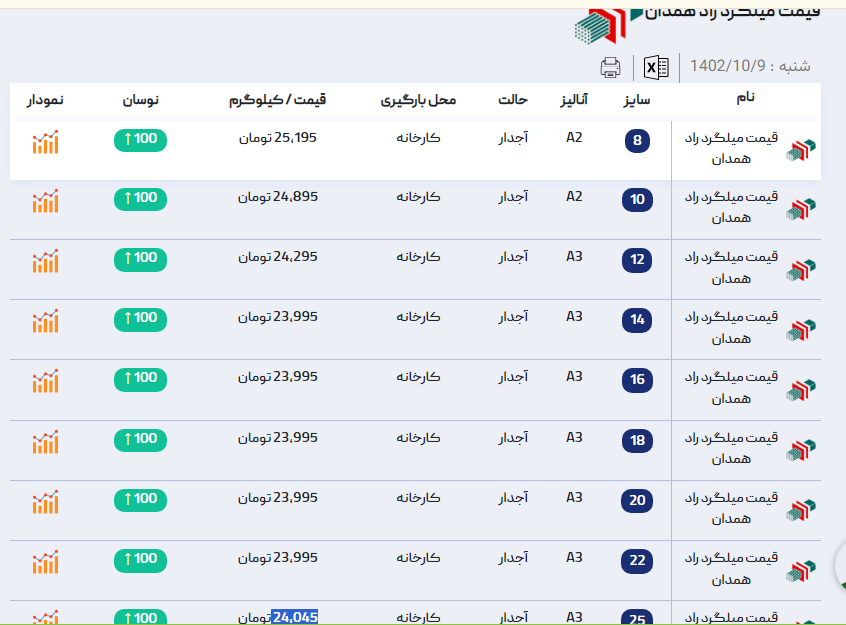The width and height of the screenshot is (846, 625).
Task: Open the chart icon for size 18 row
Action: pos(45,442)
